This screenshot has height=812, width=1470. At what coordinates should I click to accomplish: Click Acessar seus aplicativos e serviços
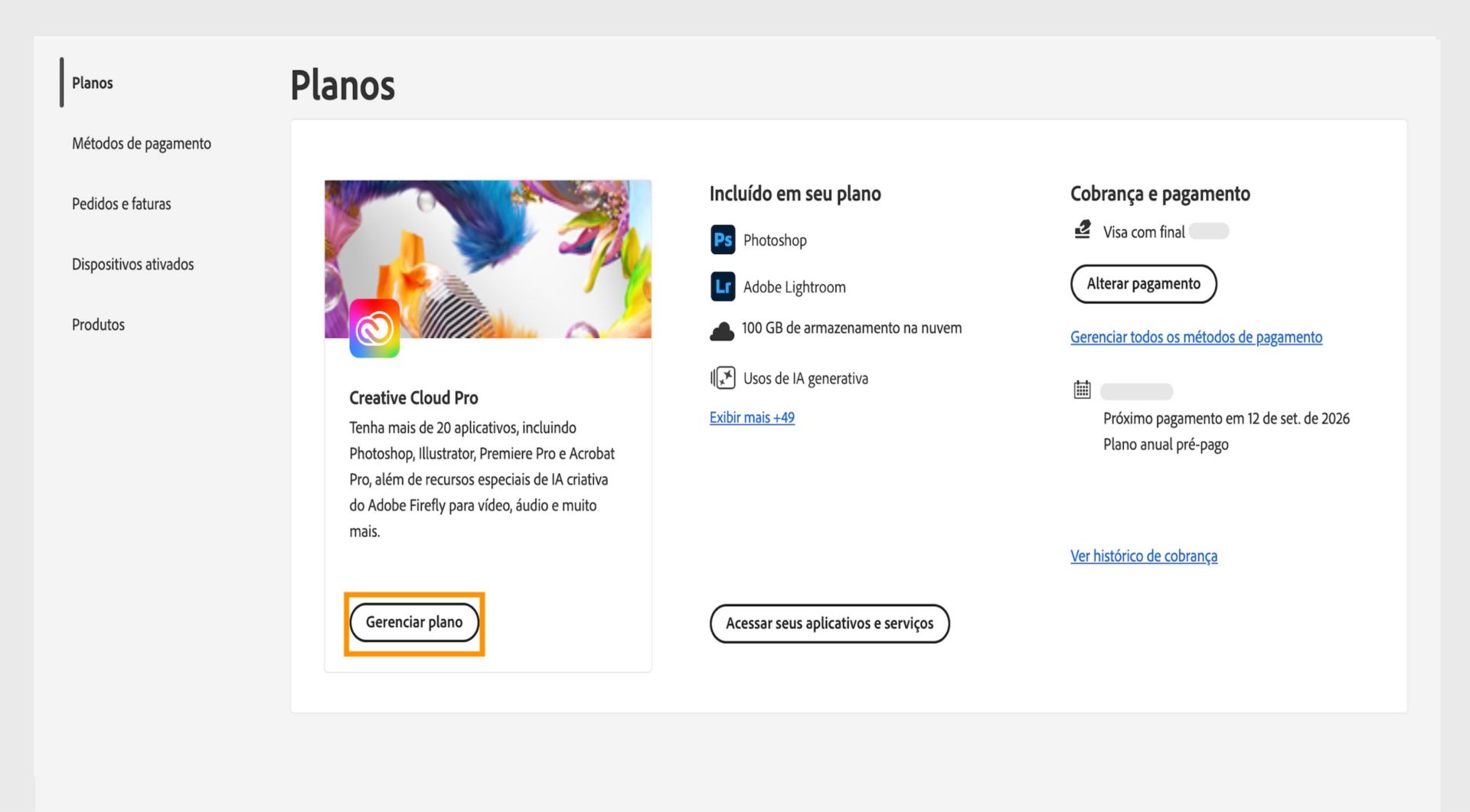point(829,623)
